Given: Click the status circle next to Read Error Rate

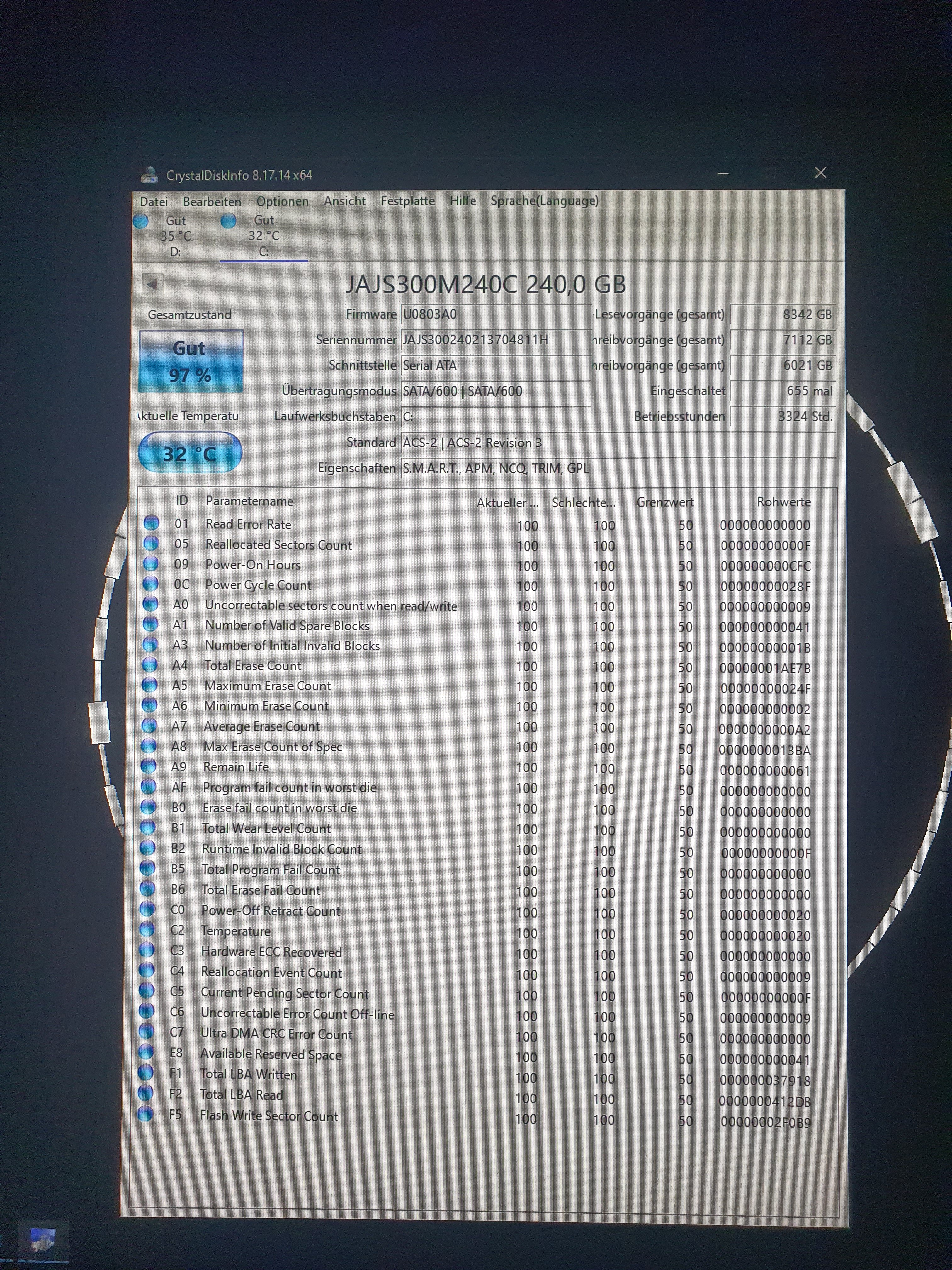Looking at the screenshot, I should click(x=151, y=523).
